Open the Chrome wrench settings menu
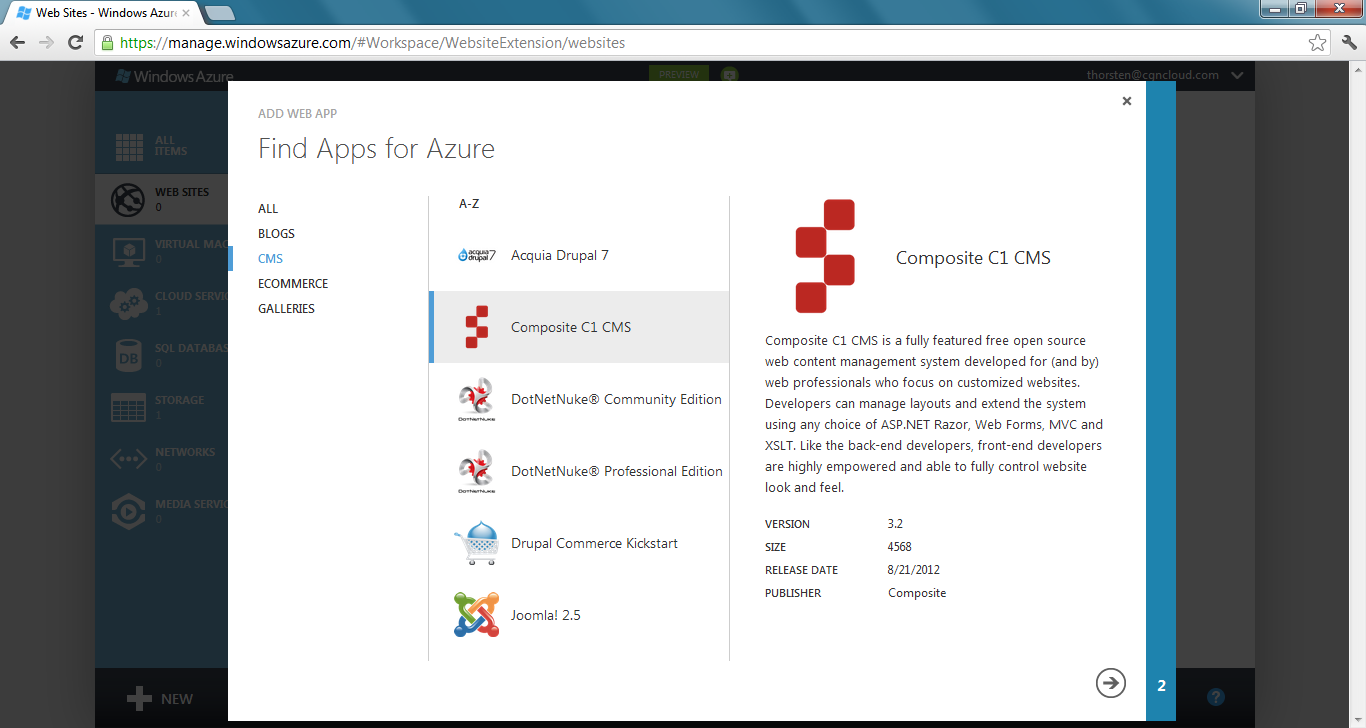Image resolution: width=1366 pixels, height=728 pixels. click(x=1348, y=43)
